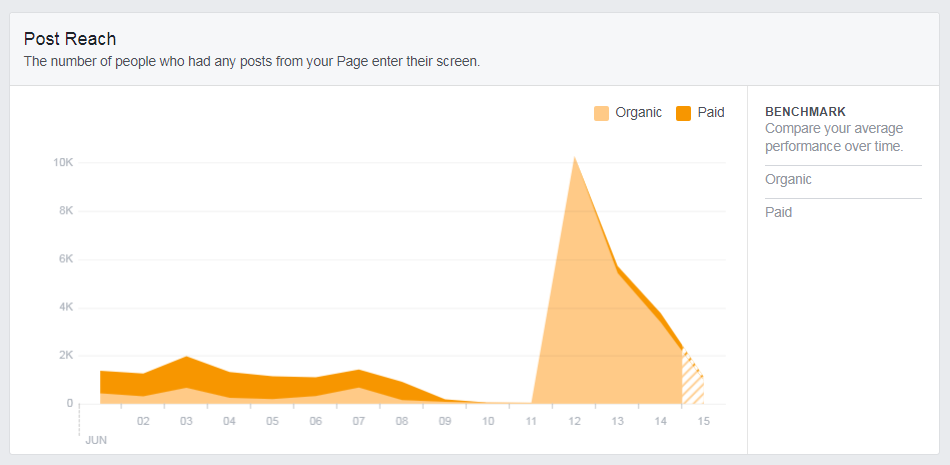Click the 6K y-axis label
Viewport: 950px width, 465px height.
[x=66, y=259]
